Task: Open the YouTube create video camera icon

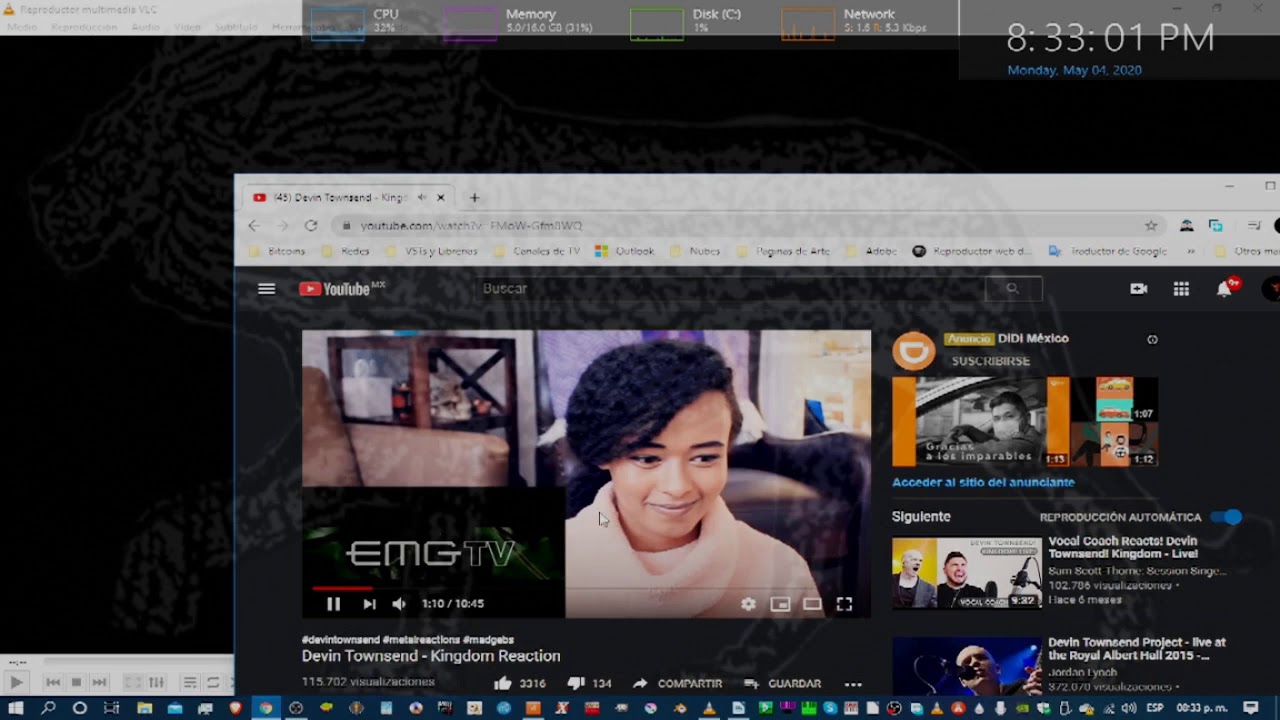Action: coord(1138,289)
